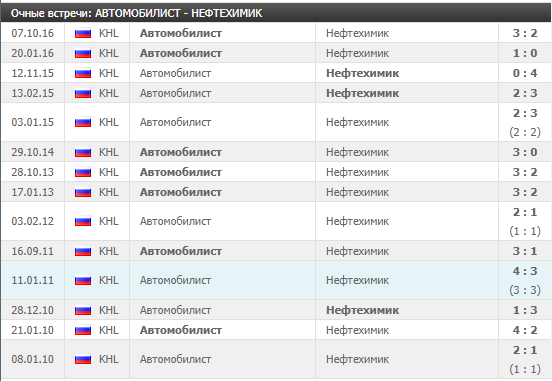Open the 0 : 4 score of 12.11.15 match

525,73
